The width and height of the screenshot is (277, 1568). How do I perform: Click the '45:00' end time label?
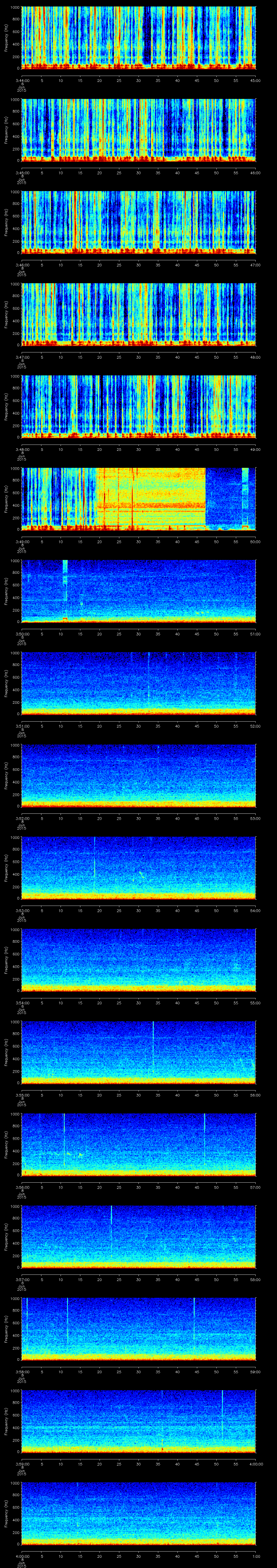coord(256,80)
